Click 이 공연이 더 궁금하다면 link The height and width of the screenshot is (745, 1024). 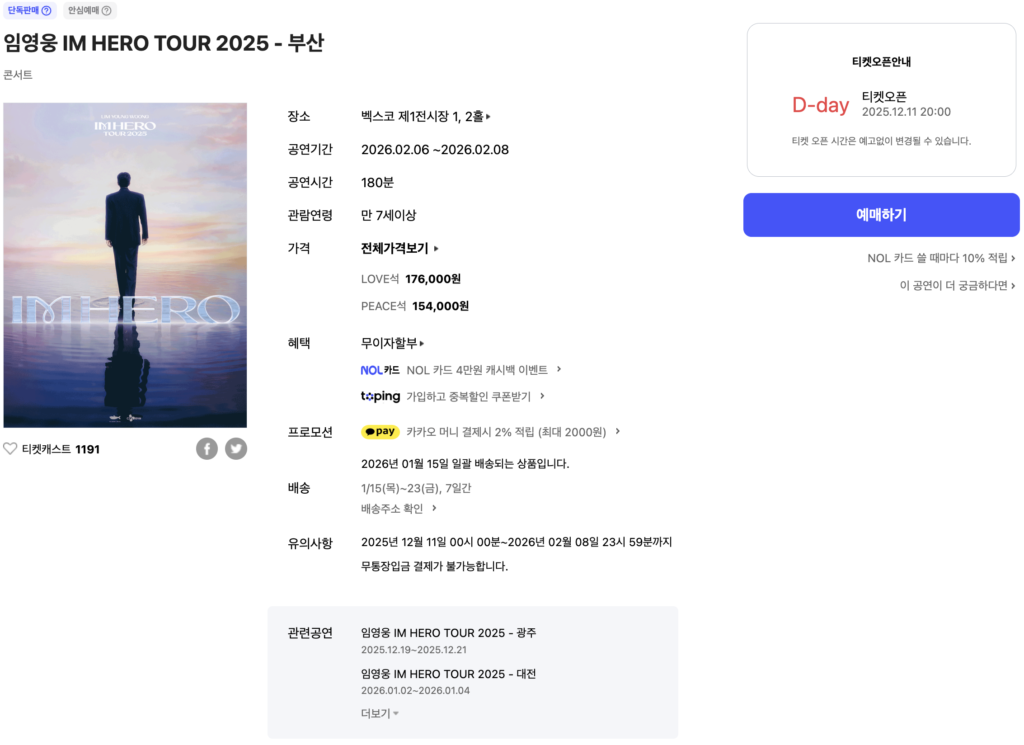click(957, 285)
